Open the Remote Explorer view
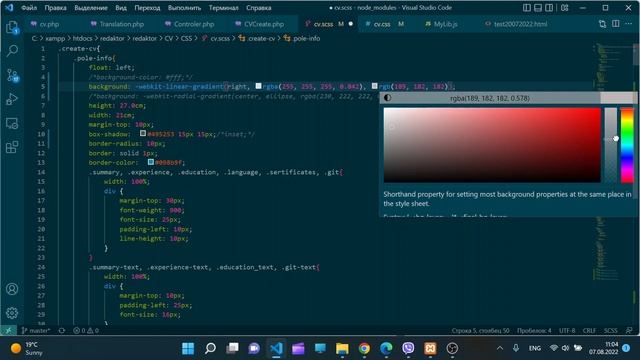The height and width of the screenshot is (360, 640). click(x=12, y=123)
